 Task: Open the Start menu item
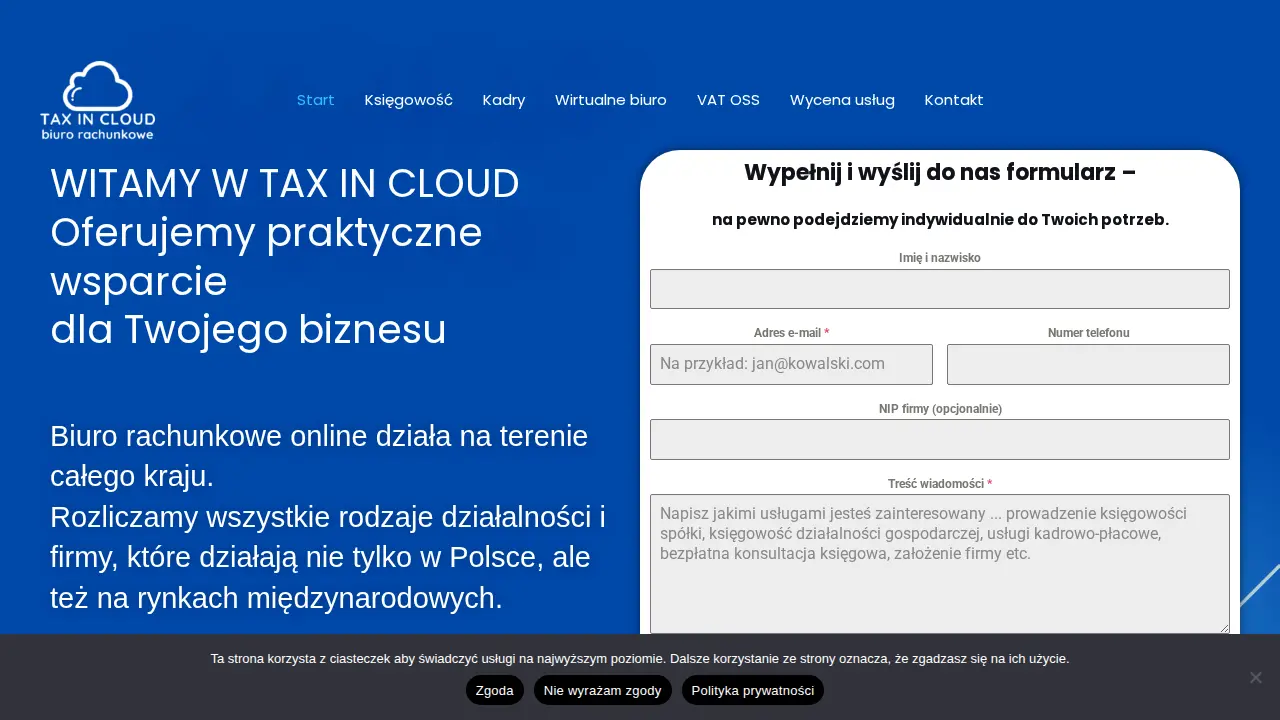point(315,100)
